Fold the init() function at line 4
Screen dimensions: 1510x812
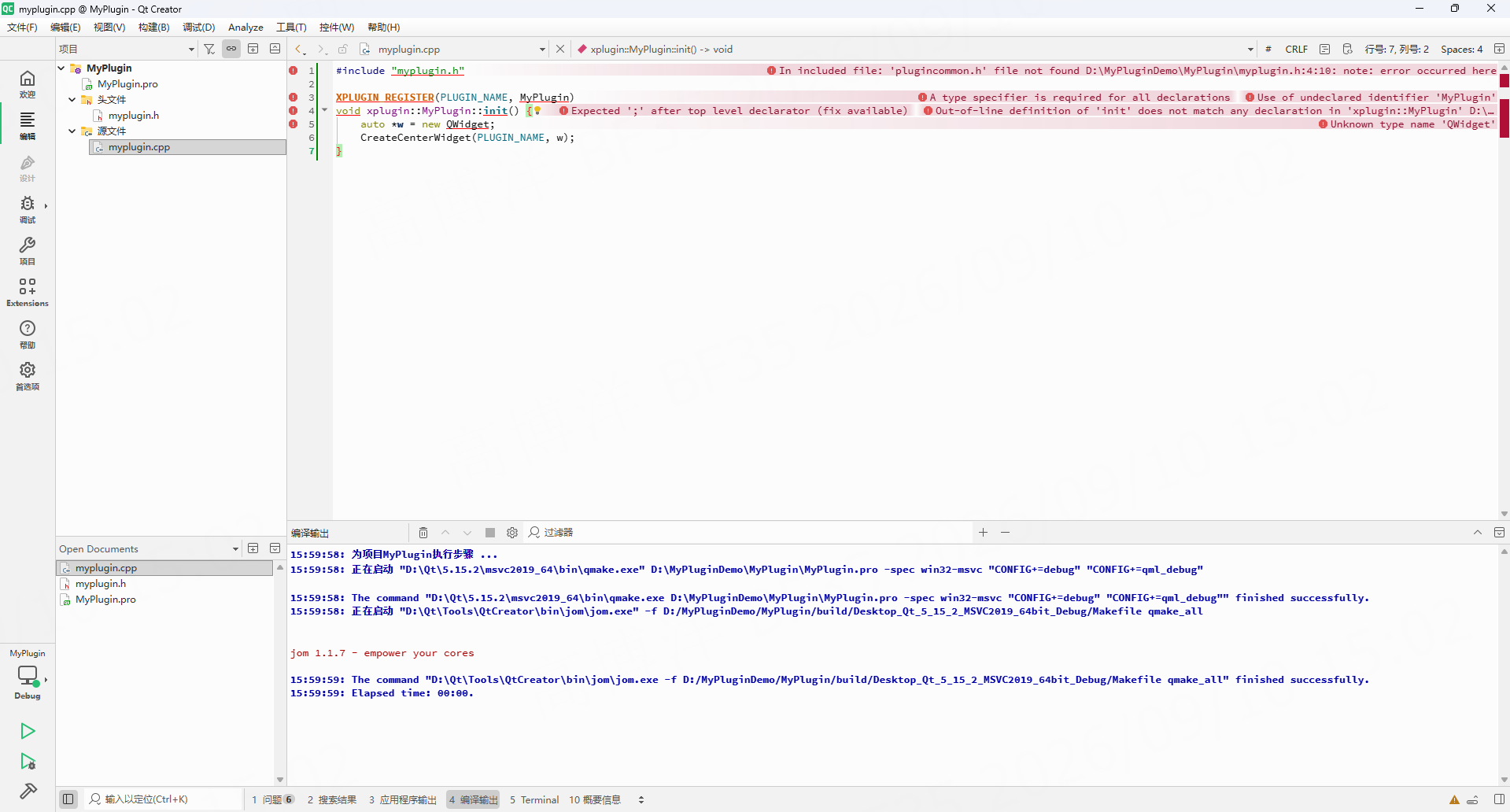coord(324,110)
